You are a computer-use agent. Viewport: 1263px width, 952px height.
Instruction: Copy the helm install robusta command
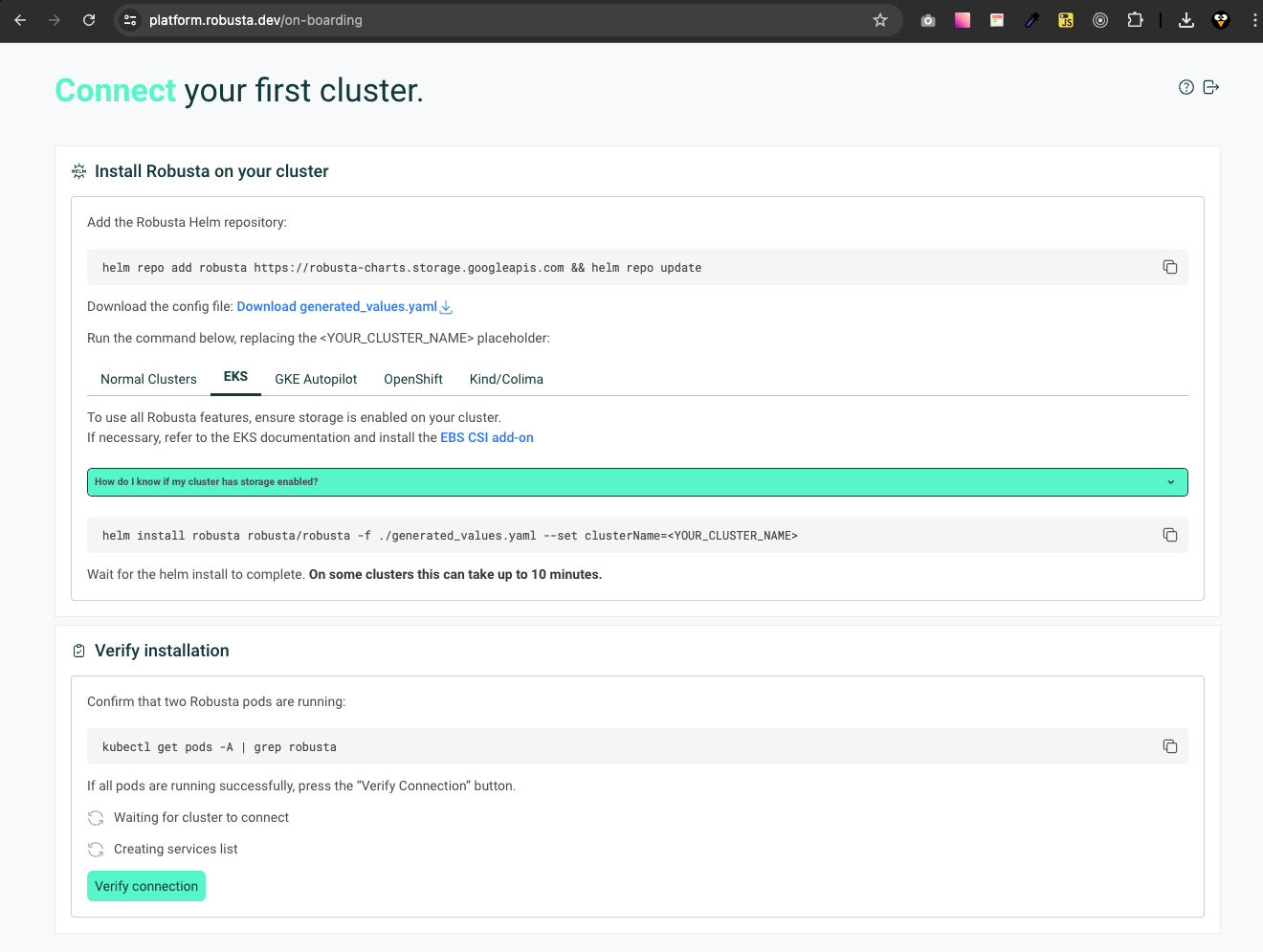(1169, 535)
